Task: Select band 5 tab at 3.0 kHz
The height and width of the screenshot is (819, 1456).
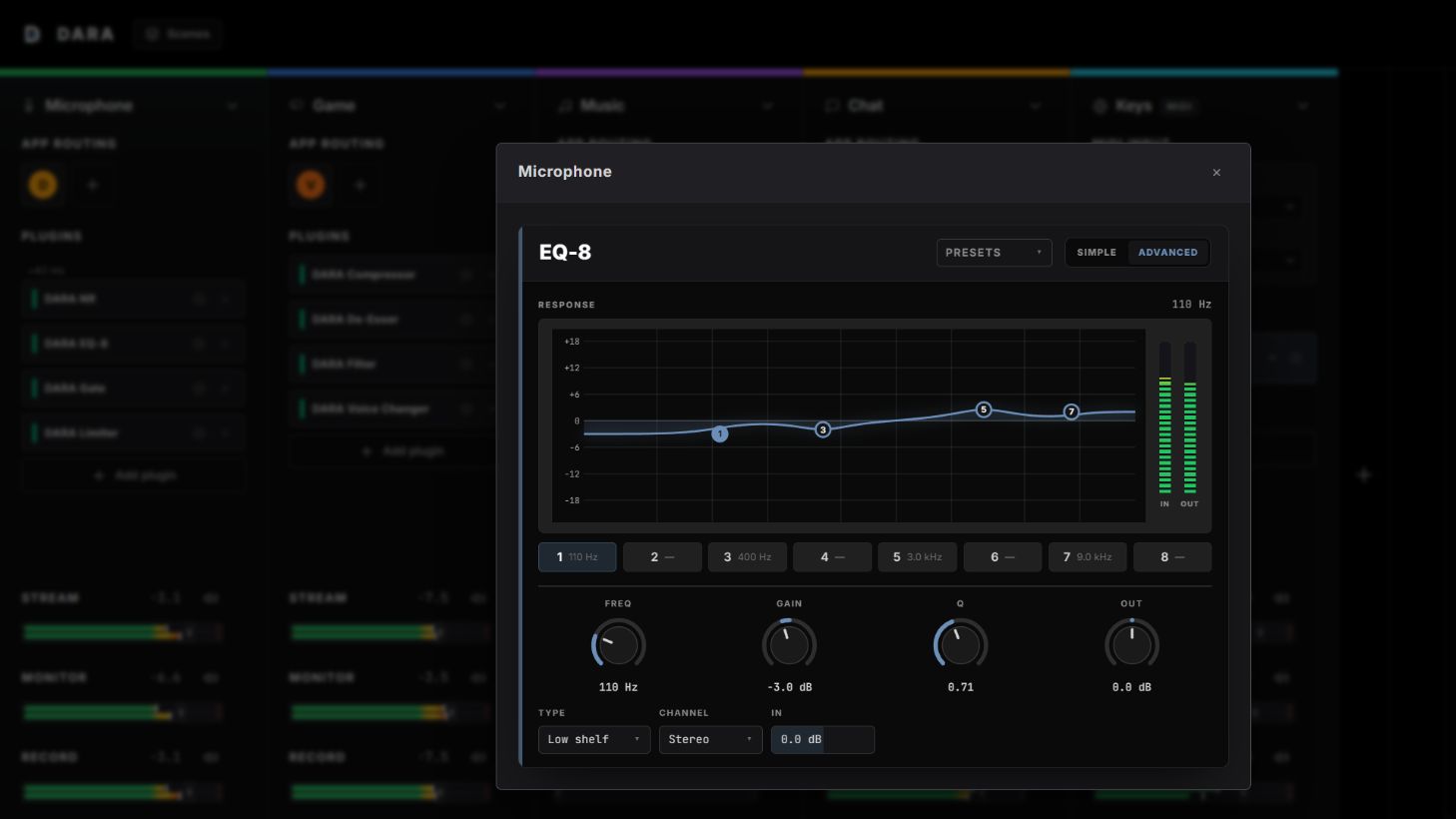Action: (x=918, y=557)
